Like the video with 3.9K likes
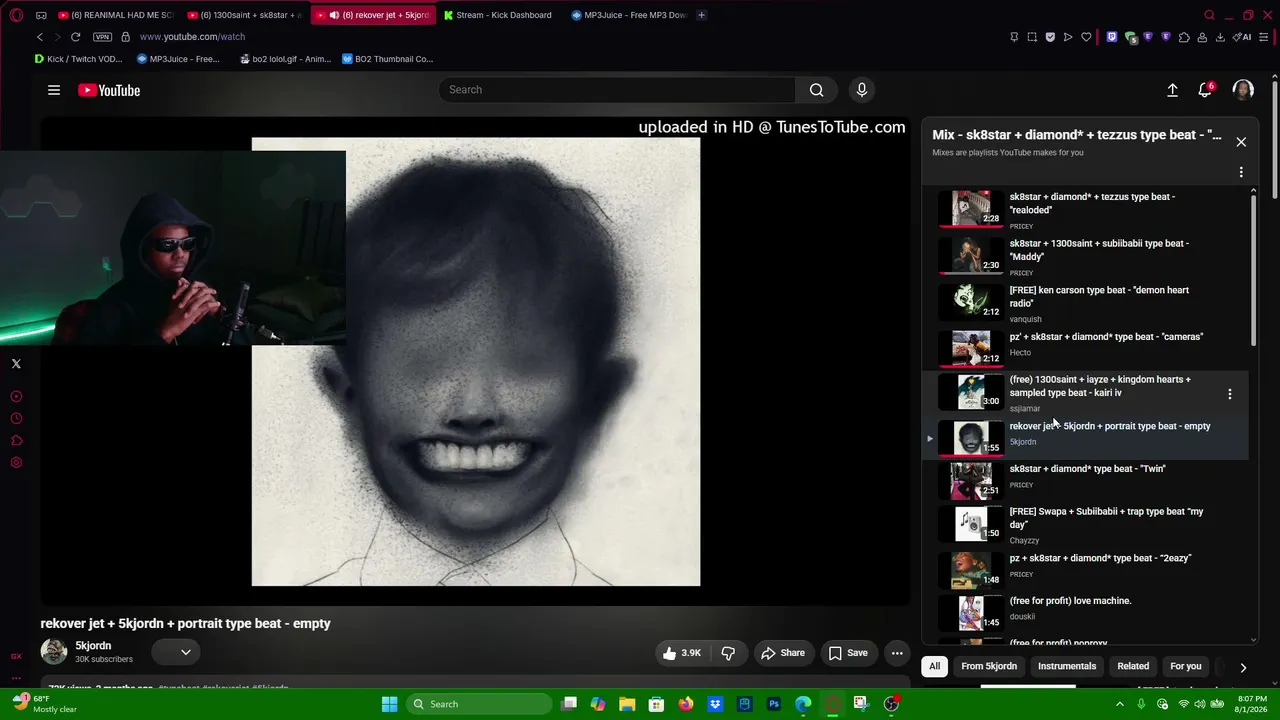This screenshot has width=1280, height=720. click(x=681, y=653)
